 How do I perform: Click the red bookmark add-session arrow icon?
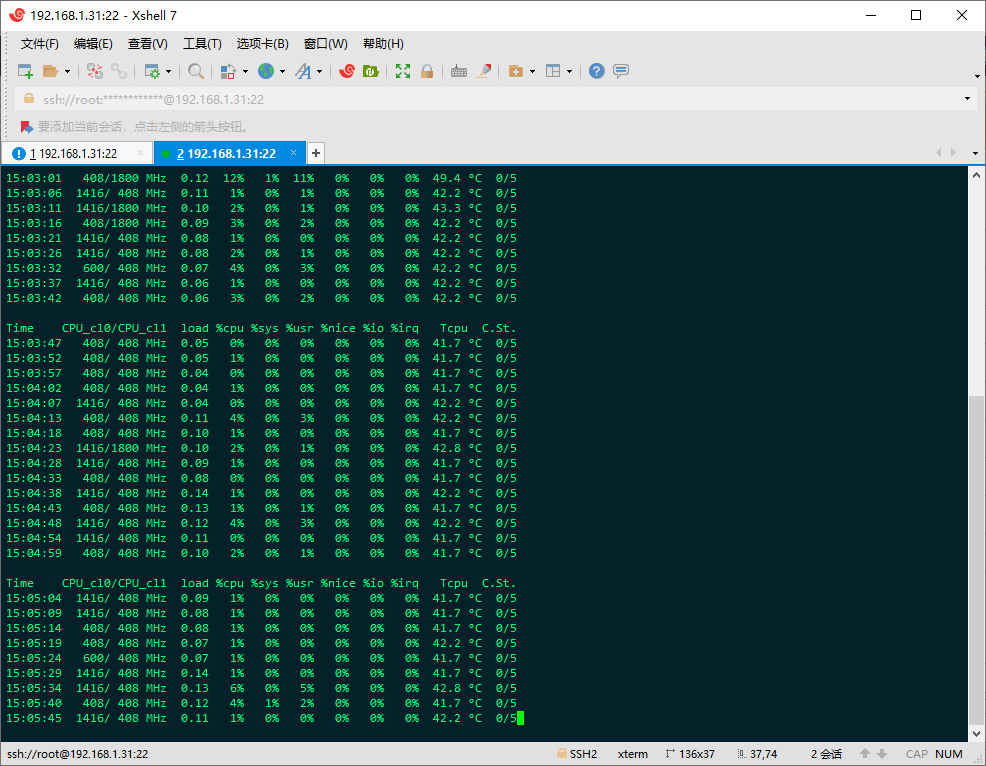[26, 127]
